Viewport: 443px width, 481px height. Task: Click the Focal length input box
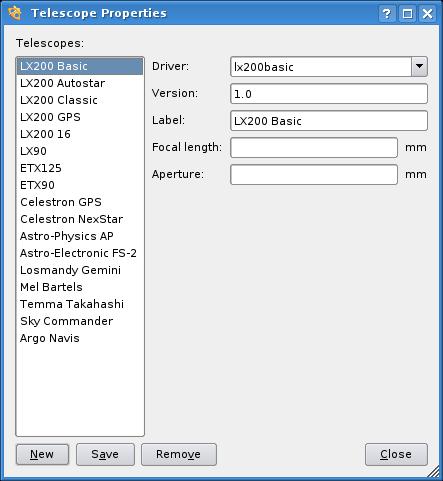click(314, 147)
